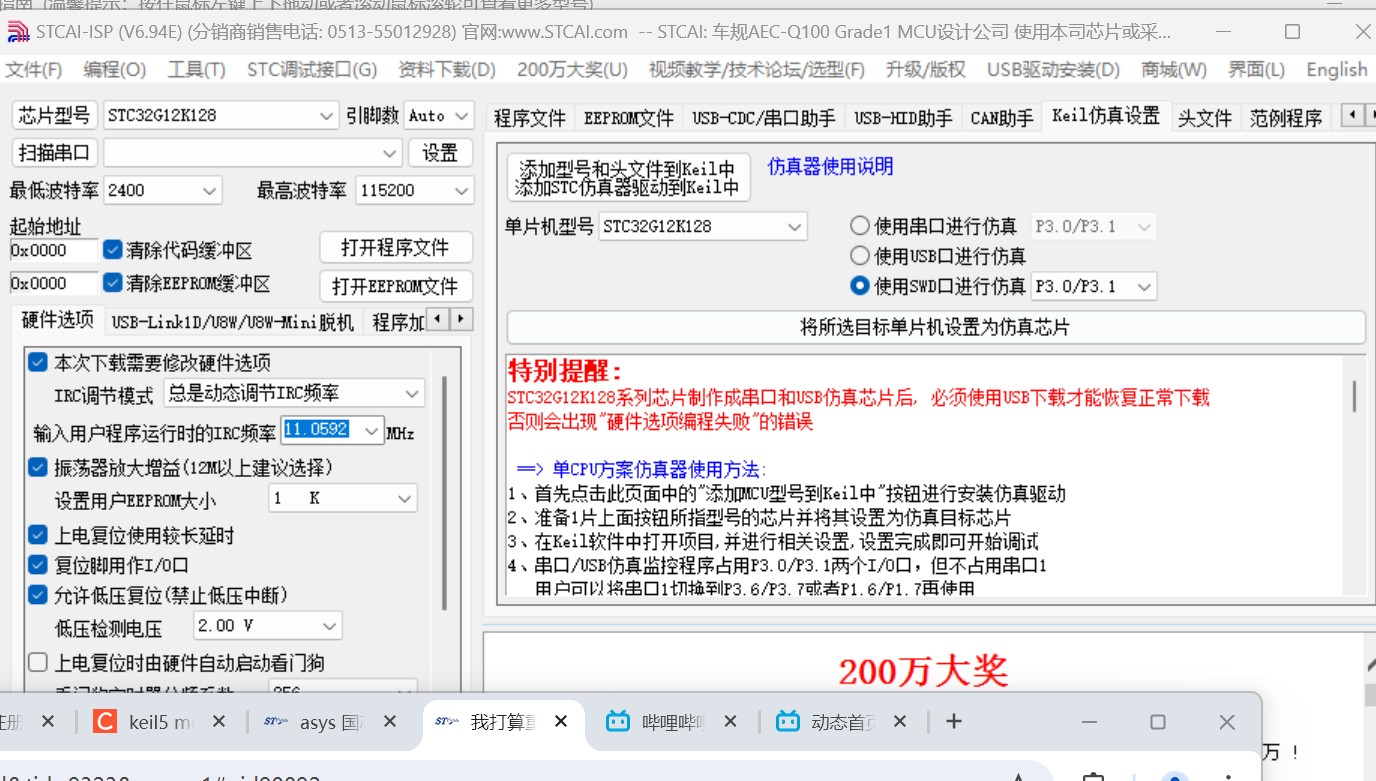Image resolution: width=1376 pixels, height=781 pixels.
Task: Close the asys browser tab
Action: (390, 721)
